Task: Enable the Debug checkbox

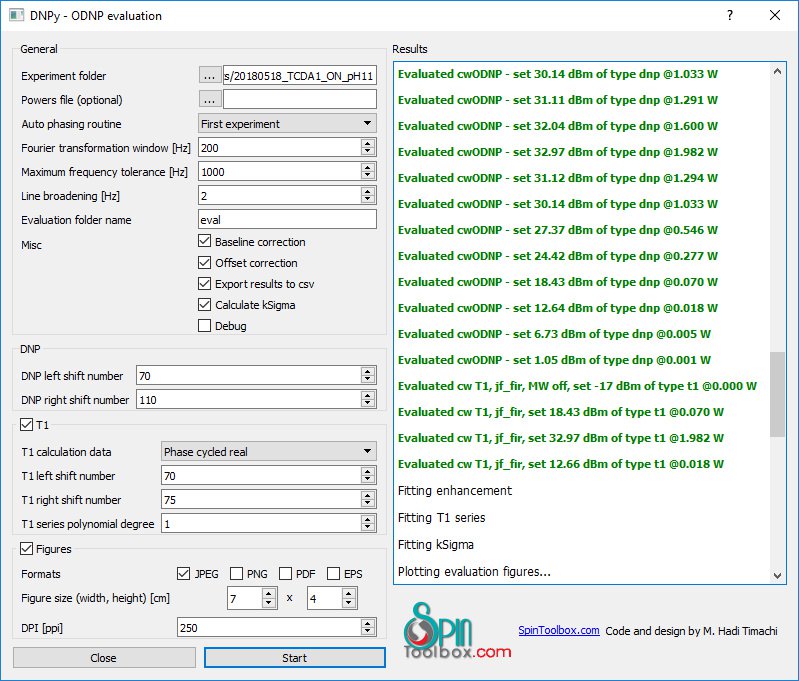Action: (205, 326)
